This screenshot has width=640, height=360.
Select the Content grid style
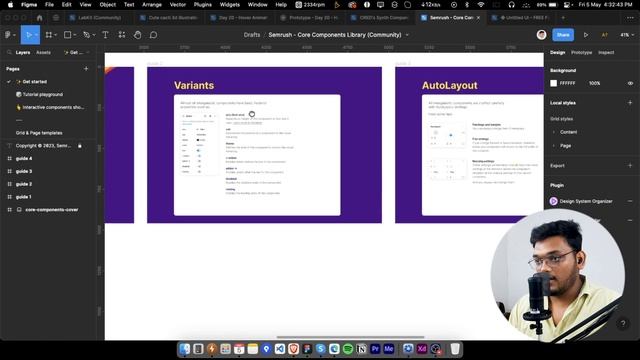[568, 132]
